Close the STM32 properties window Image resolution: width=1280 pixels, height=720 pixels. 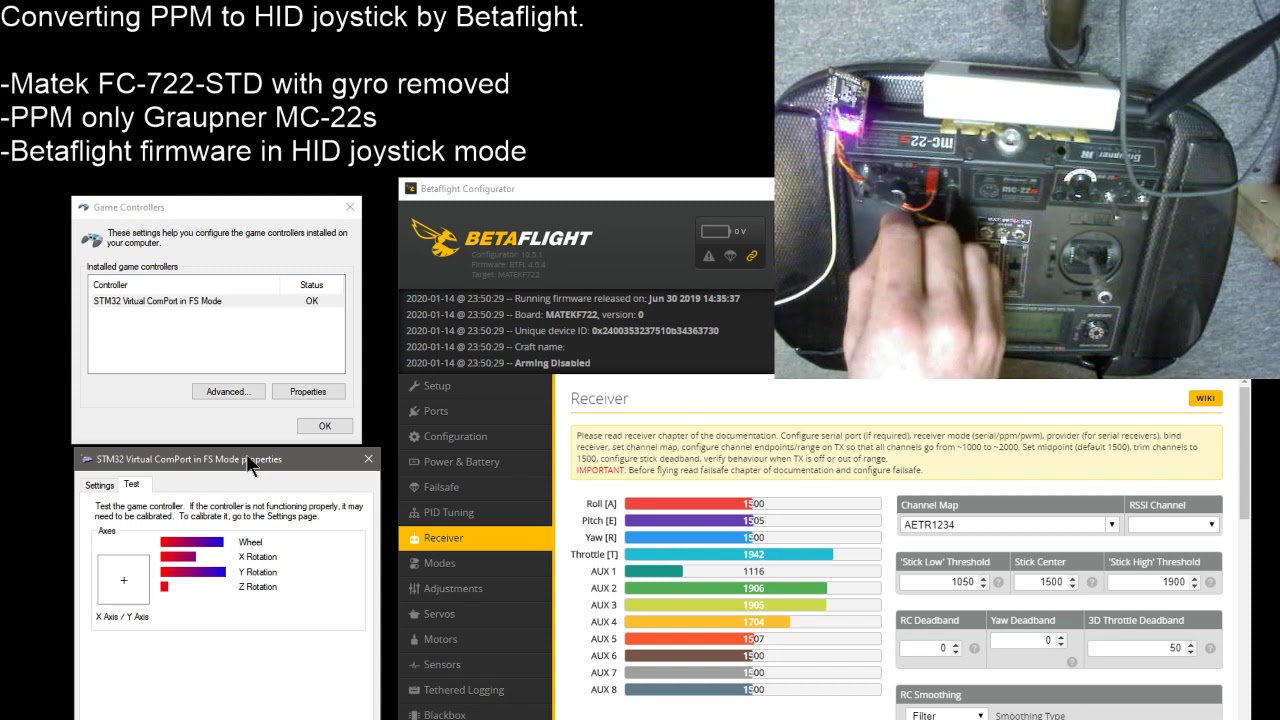point(368,459)
